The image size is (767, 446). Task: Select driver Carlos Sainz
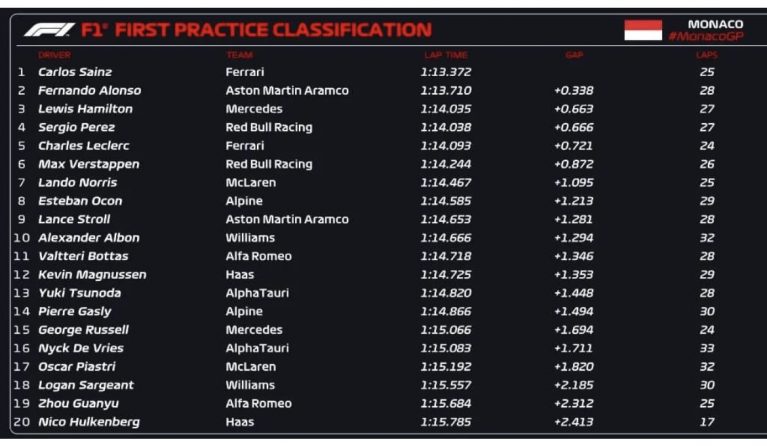point(75,72)
